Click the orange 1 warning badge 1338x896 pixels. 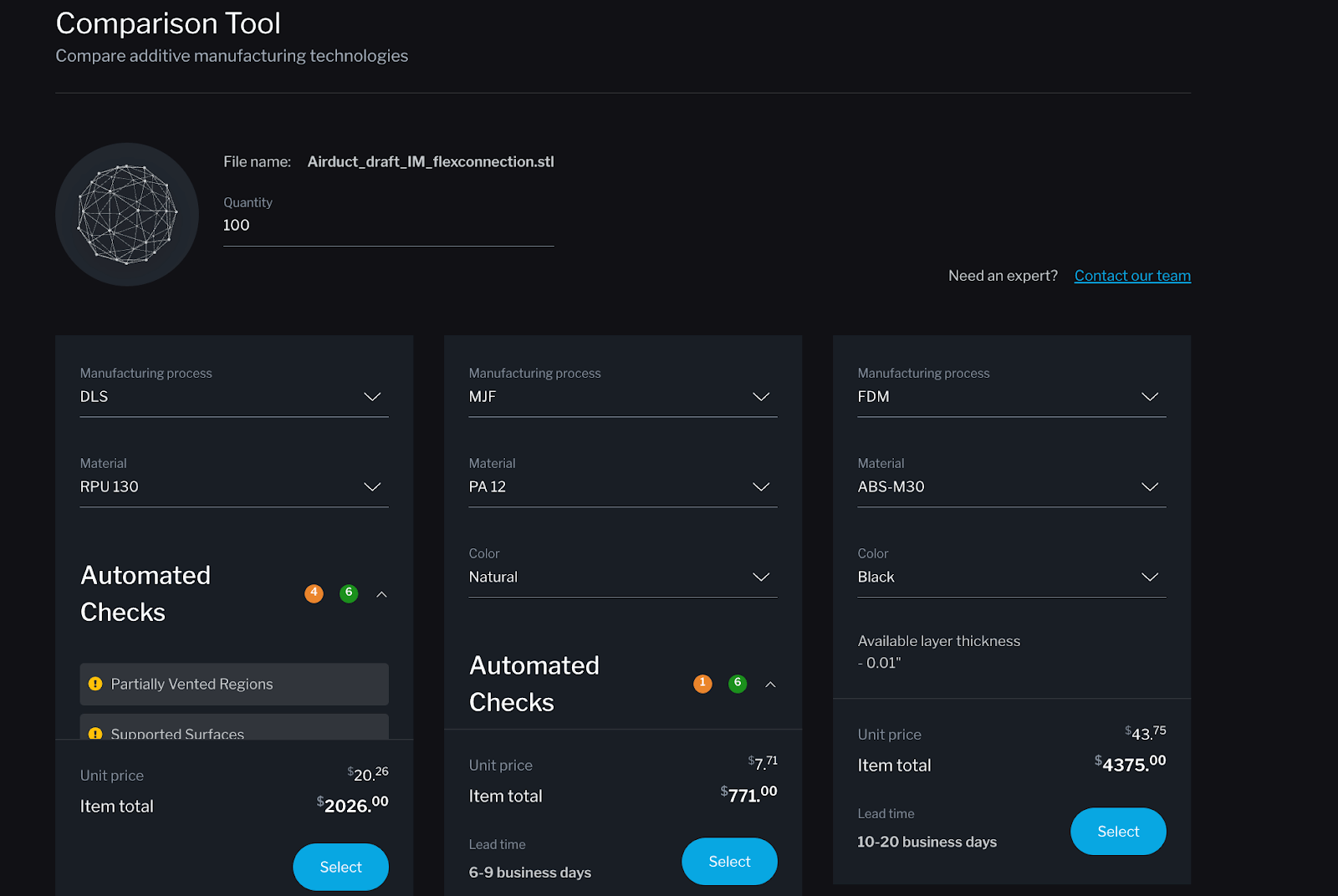pos(702,684)
